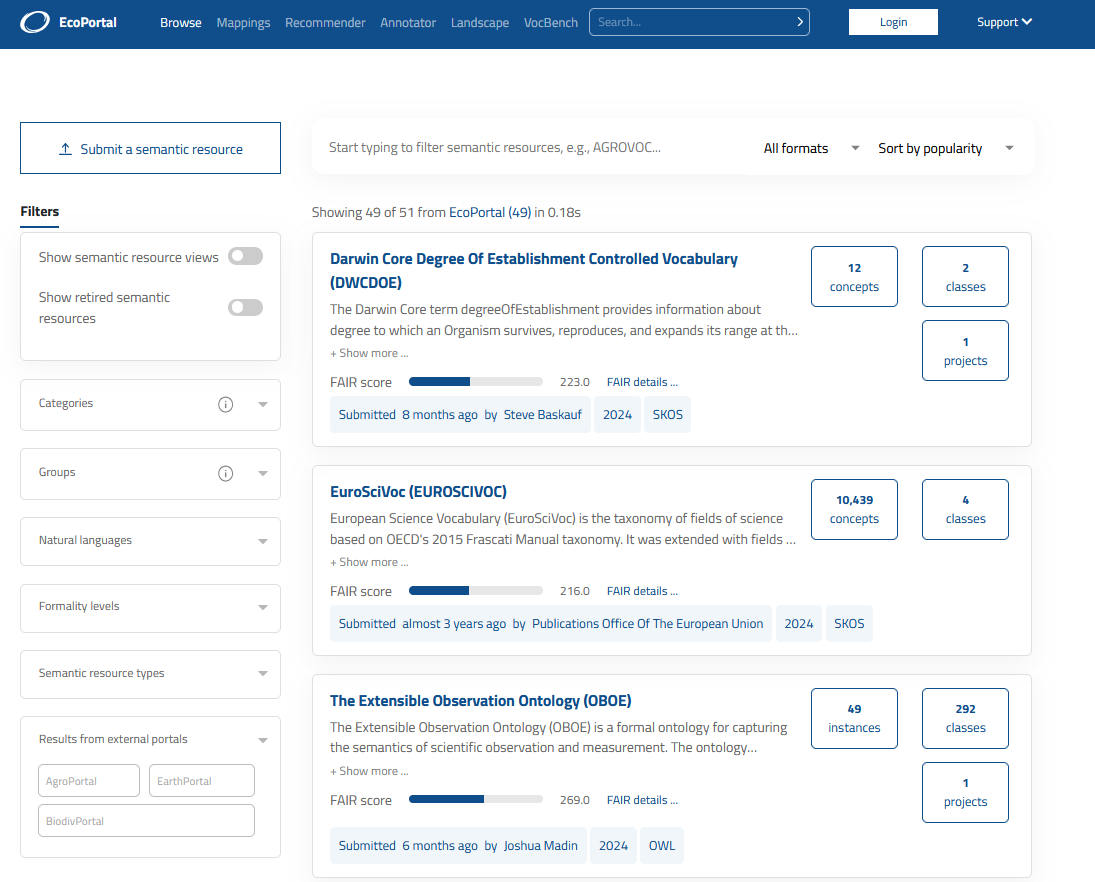Enable Show semantic resource views
The width and height of the screenshot is (1095, 882).
point(245,256)
